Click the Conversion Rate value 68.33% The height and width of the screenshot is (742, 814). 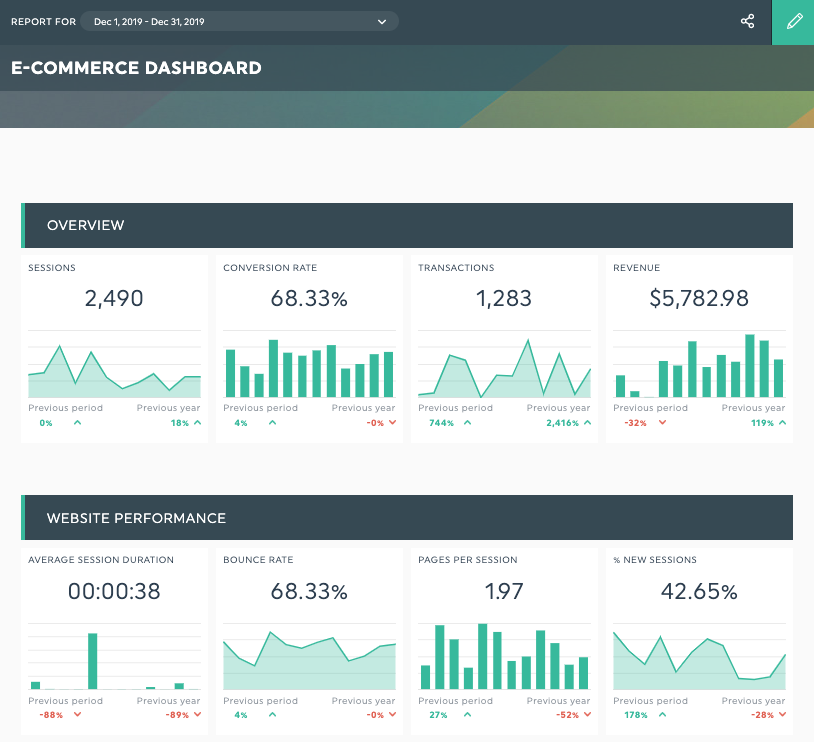coord(309,299)
